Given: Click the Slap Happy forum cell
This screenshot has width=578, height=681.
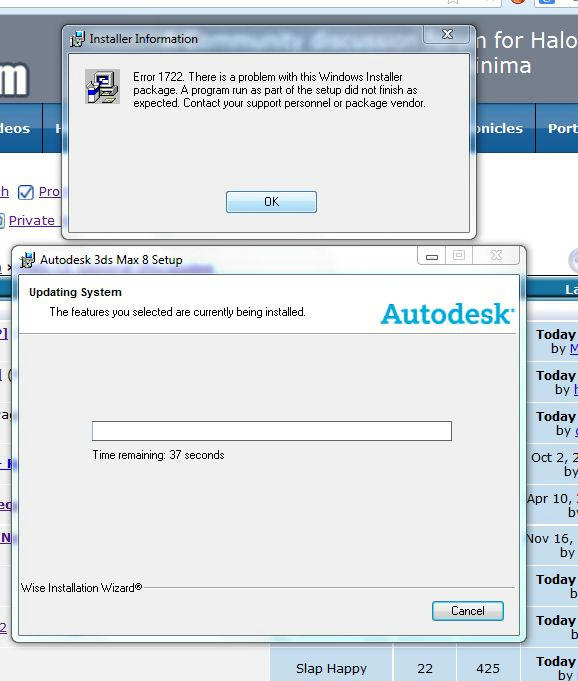Looking at the screenshot, I should coord(331,668).
